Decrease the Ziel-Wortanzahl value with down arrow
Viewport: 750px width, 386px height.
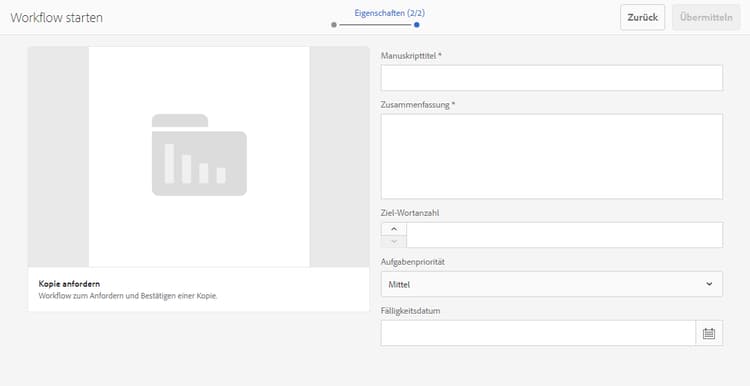coord(394,241)
